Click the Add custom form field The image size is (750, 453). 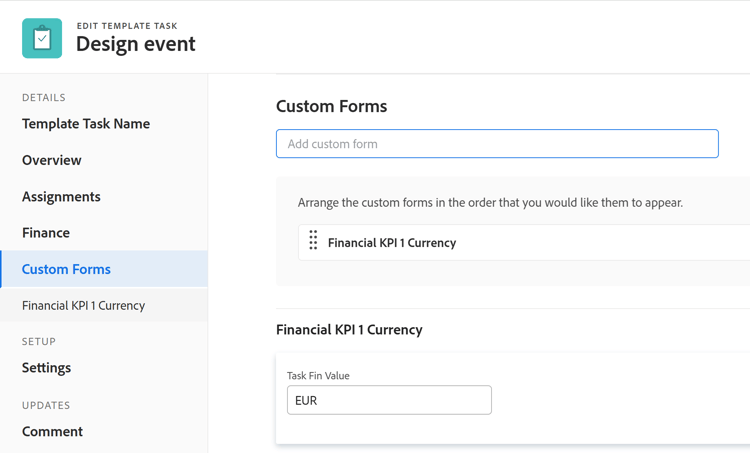tap(497, 144)
